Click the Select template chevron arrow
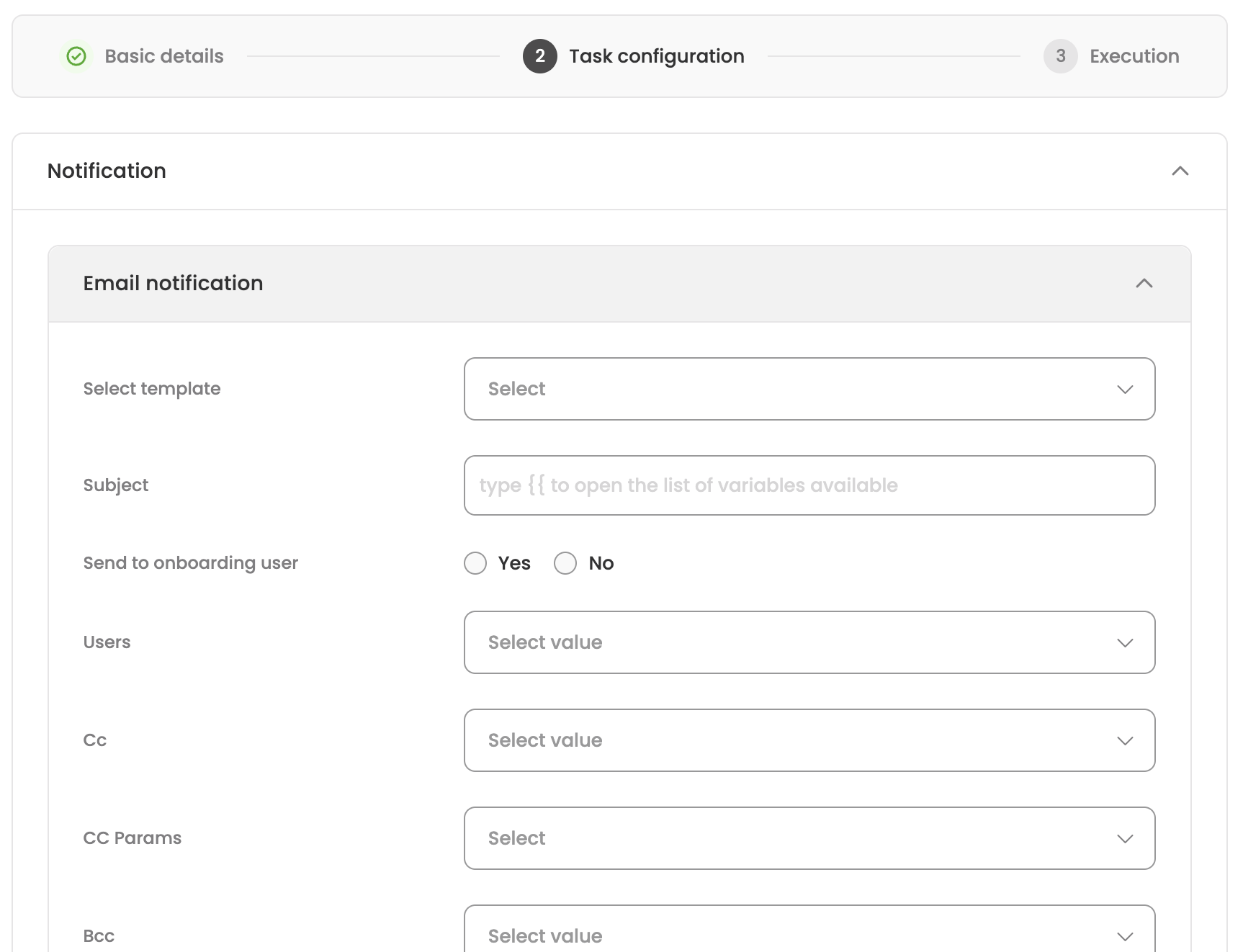 tap(1125, 389)
